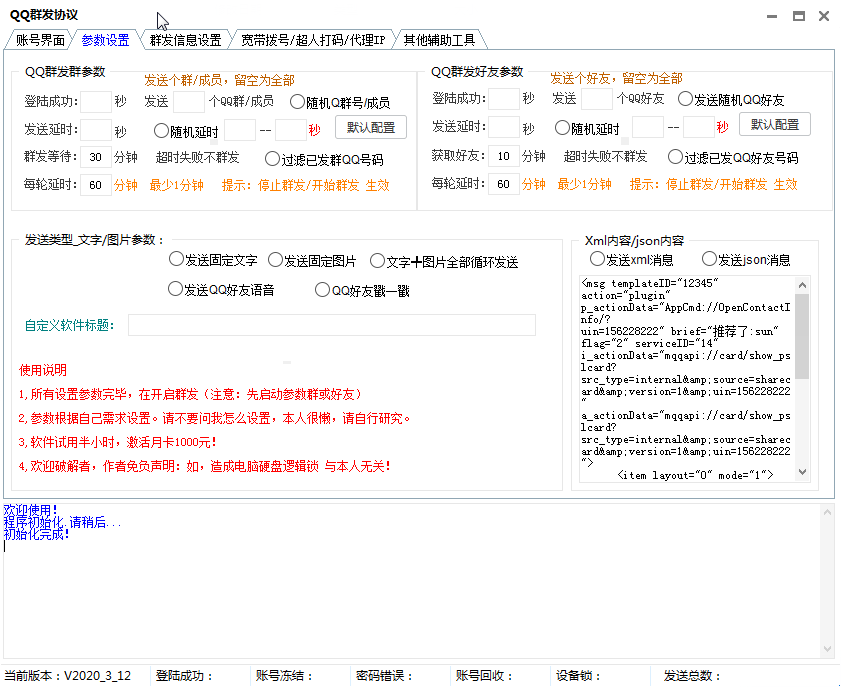Click the 登陆成功 status bar entry
Image resolution: width=841 pixels, height=687 pixels.
pyautogui.click(x=184, y=676)
